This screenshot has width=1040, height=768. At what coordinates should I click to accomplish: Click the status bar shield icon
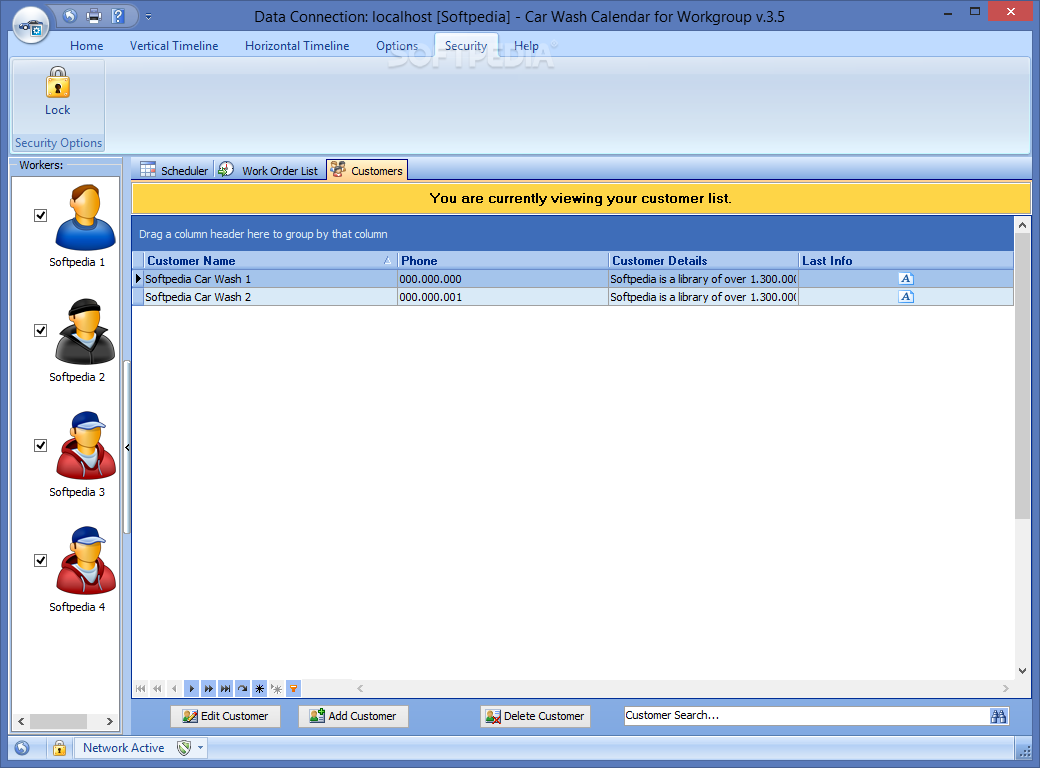[184, 748]
